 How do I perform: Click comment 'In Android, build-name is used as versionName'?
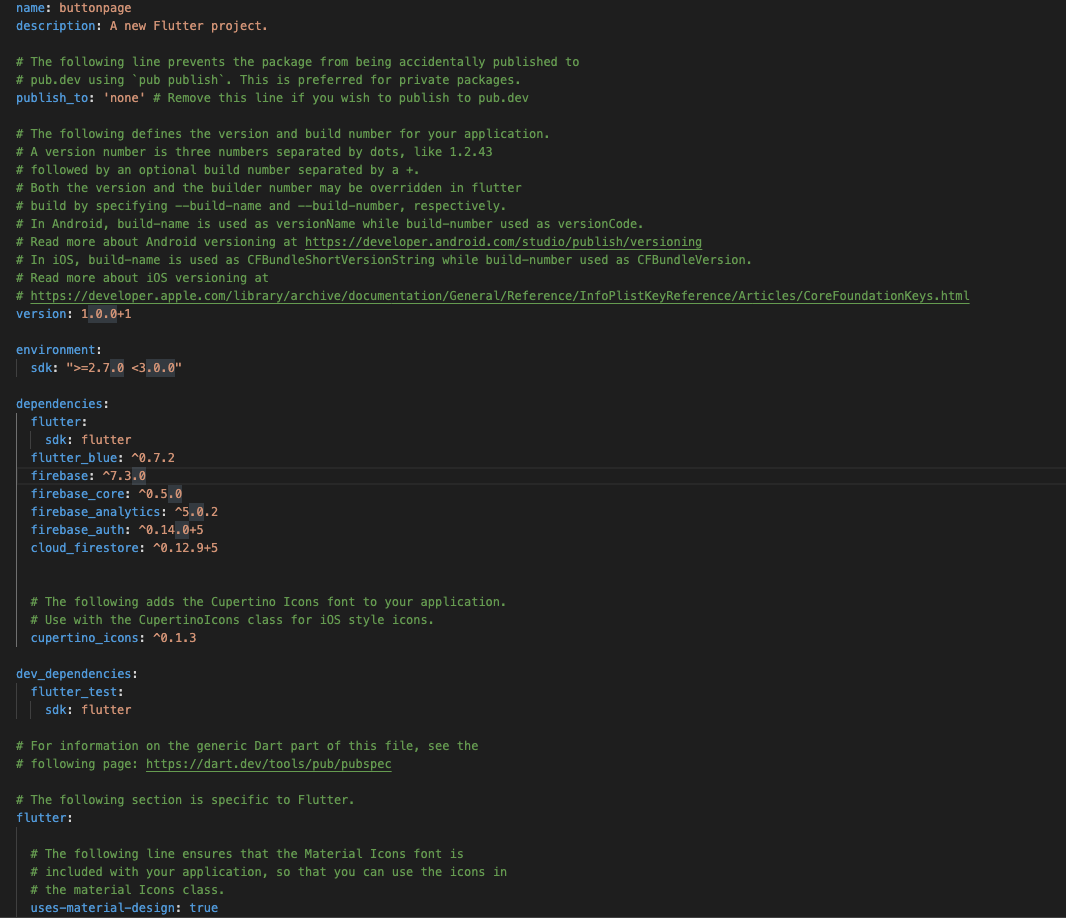click(330, 224)
